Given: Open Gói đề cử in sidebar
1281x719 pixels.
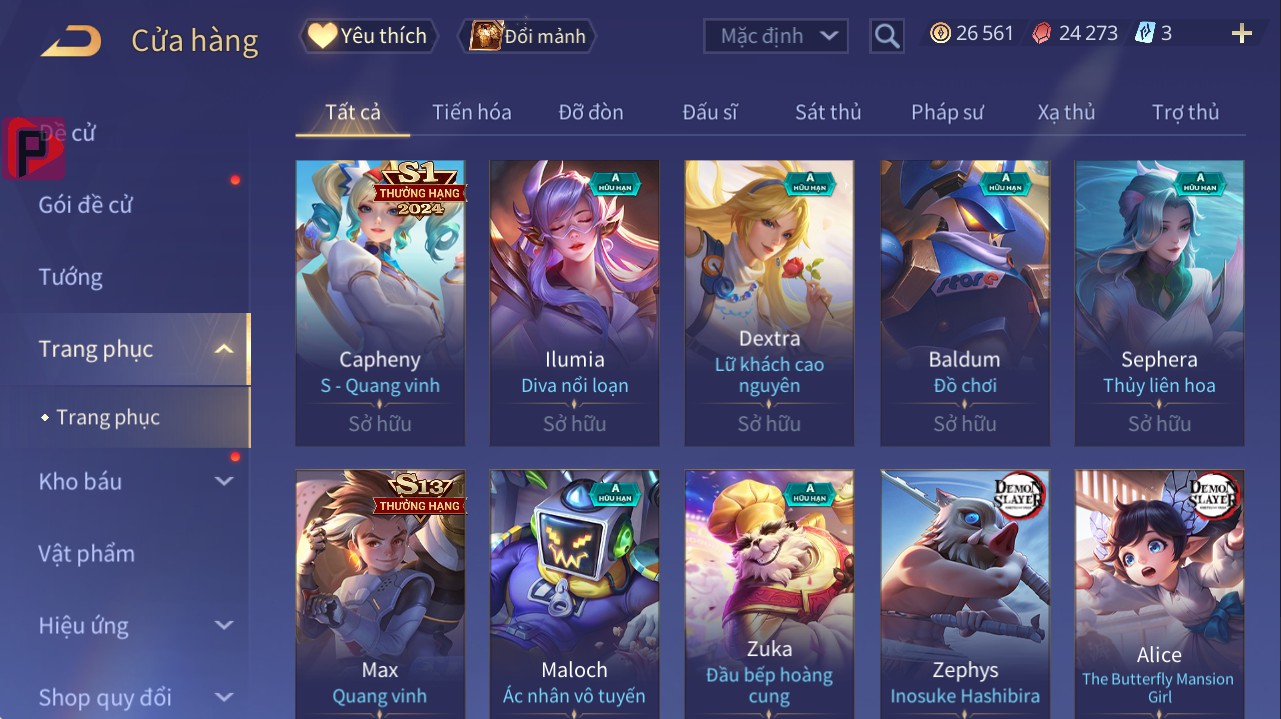Looking at the screenshot, I should point(86,205).
